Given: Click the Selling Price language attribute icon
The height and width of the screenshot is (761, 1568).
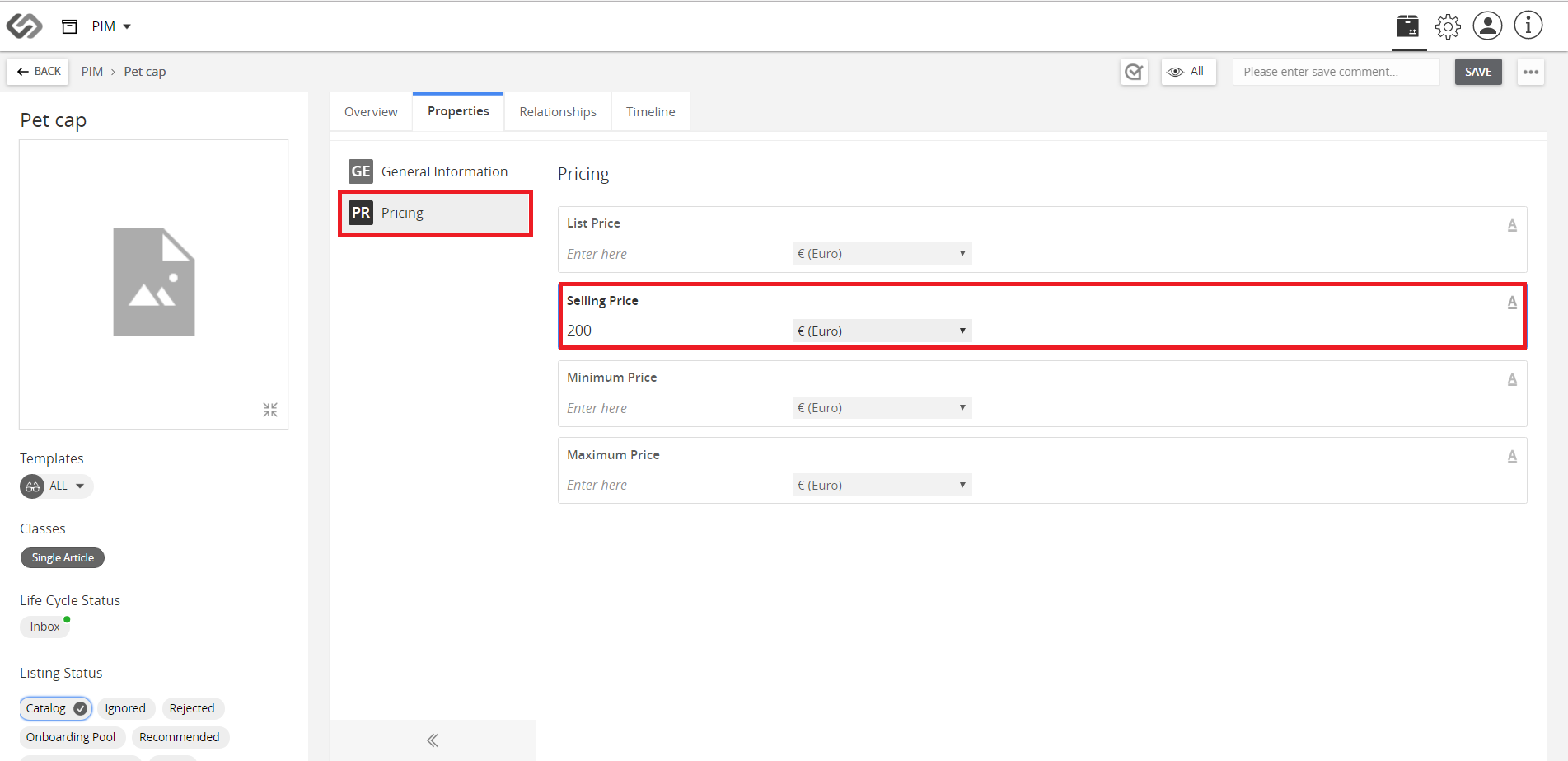Looking at the screenshot, I should tap(1512, 303).
